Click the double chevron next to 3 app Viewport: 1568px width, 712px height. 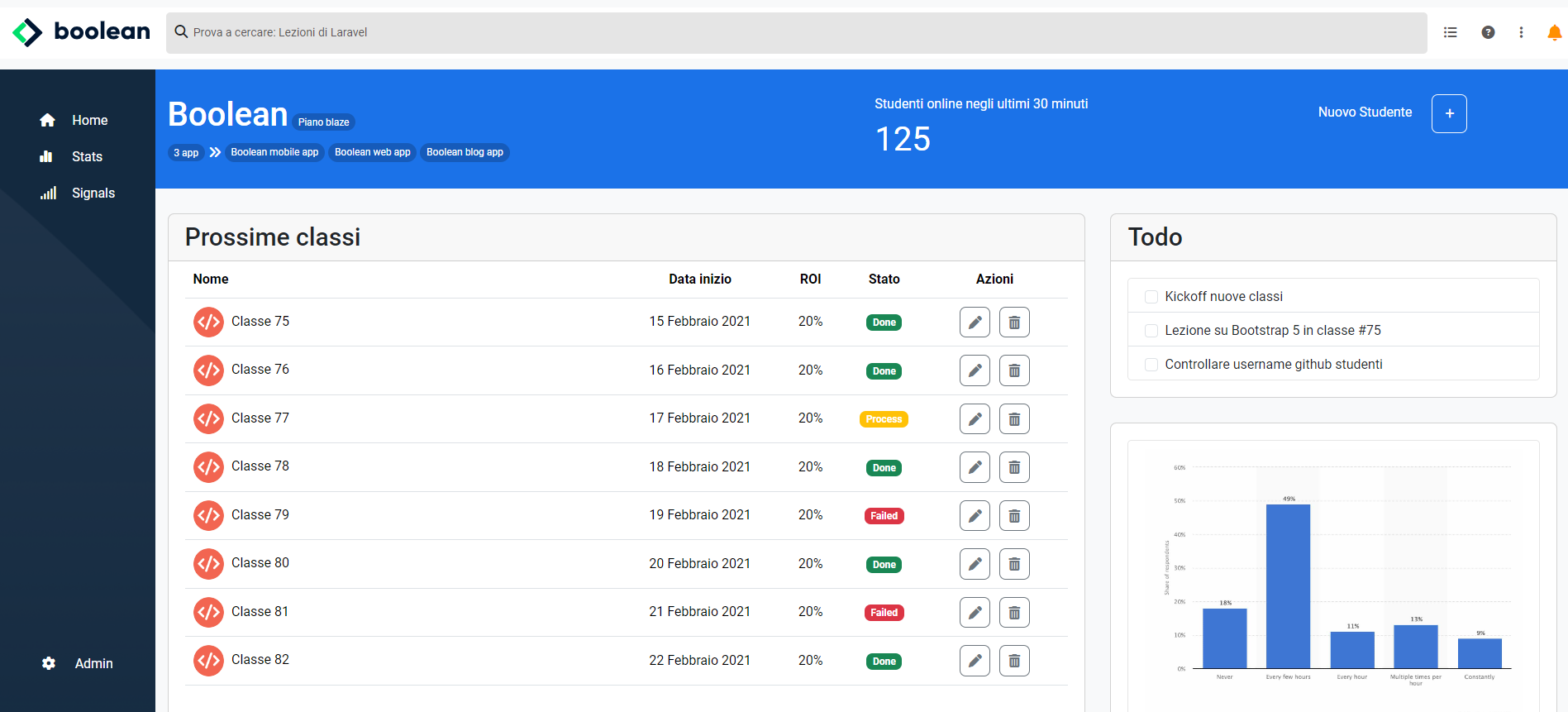point(215,152)
